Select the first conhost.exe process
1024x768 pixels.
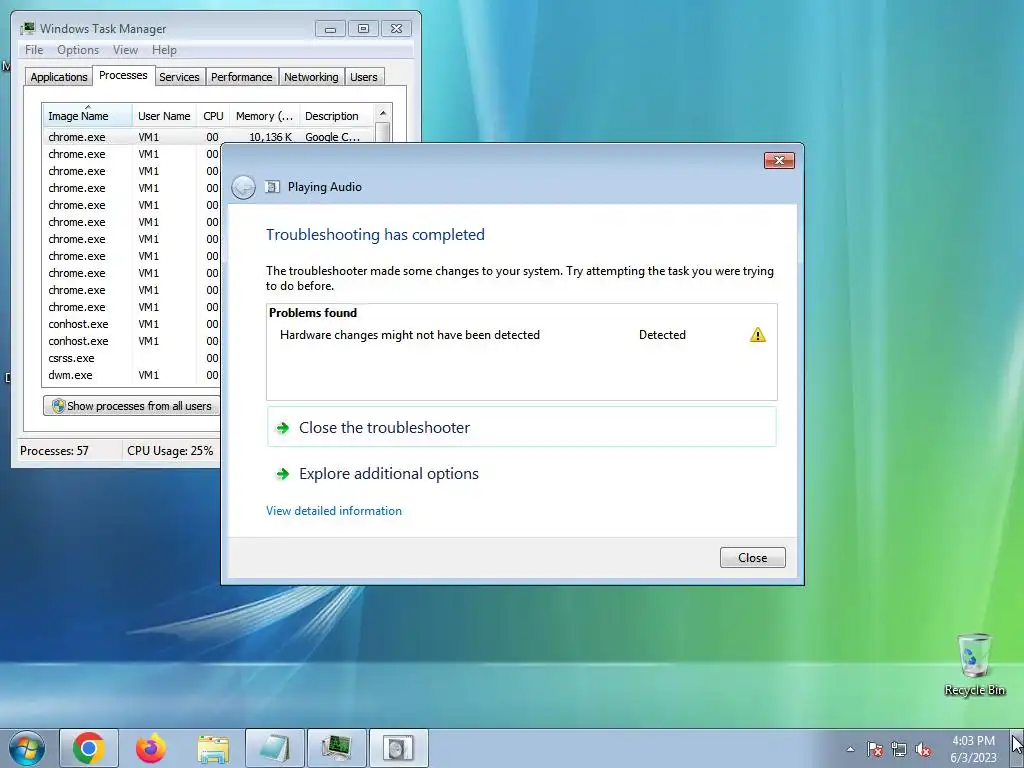pyautogui.click(x=133, y=324)
